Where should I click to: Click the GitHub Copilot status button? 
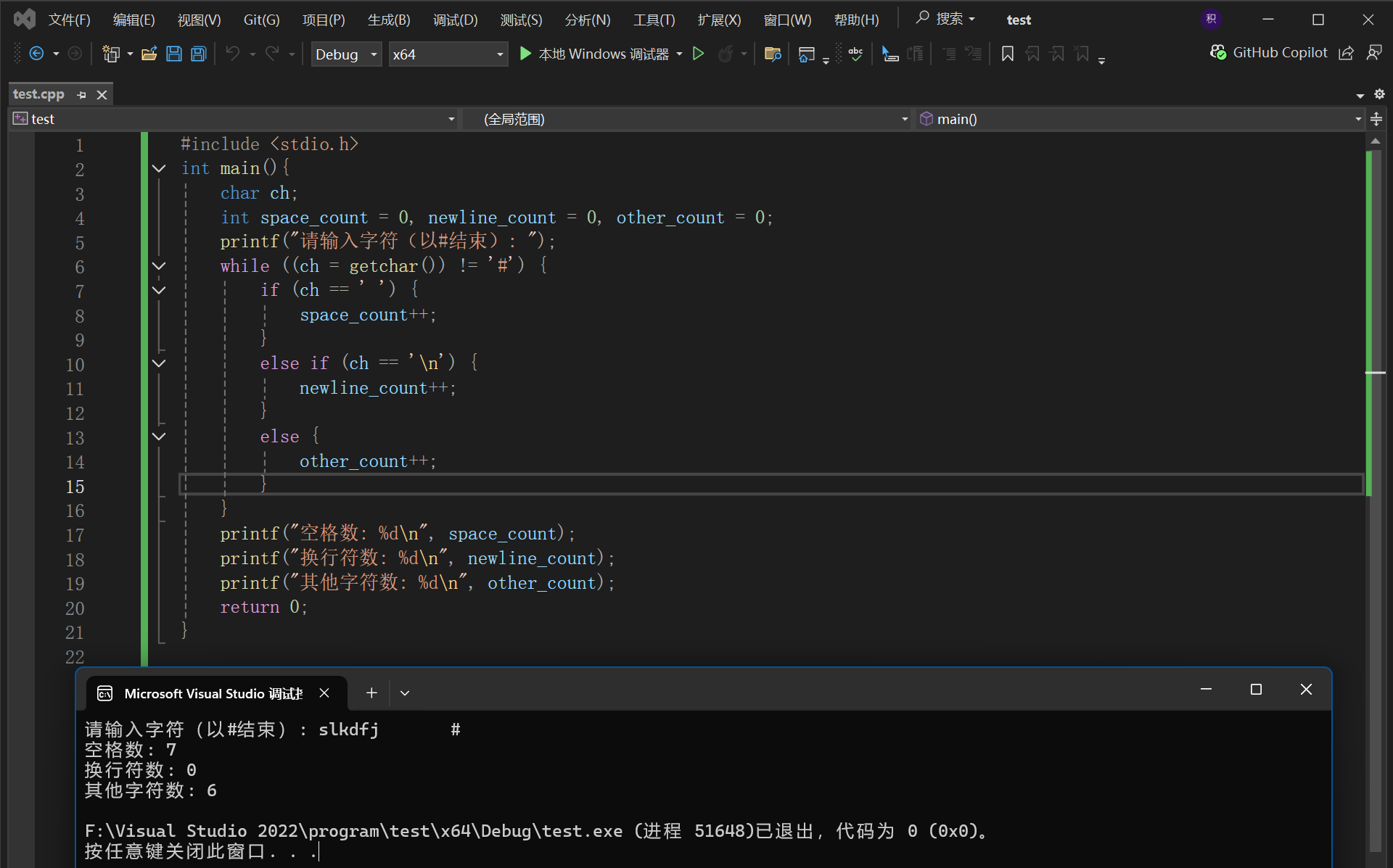[1269, 53]
